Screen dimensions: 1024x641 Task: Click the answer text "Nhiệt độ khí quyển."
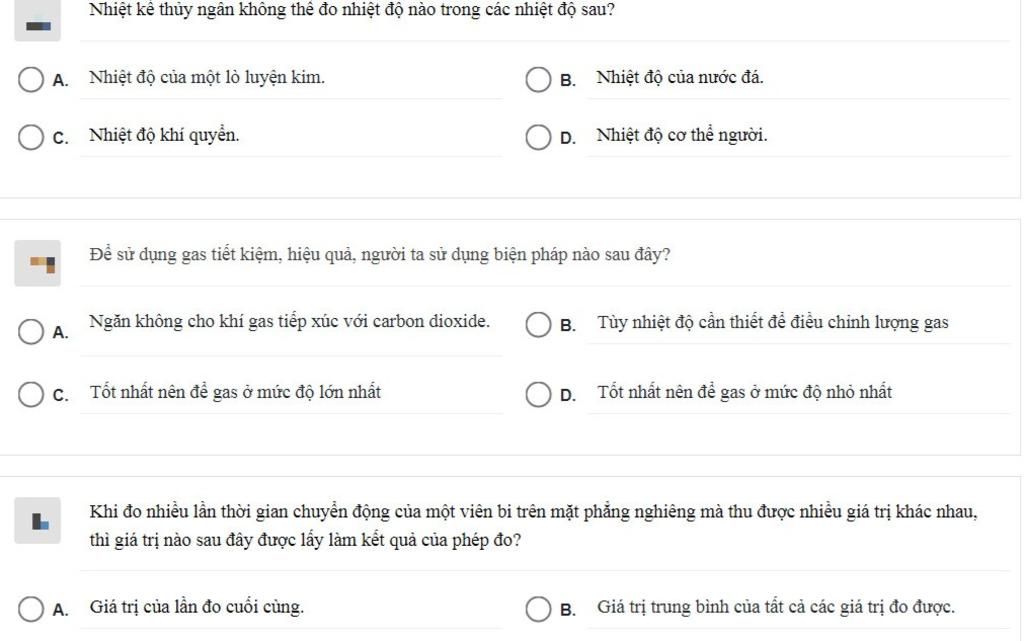click(164, 135)
